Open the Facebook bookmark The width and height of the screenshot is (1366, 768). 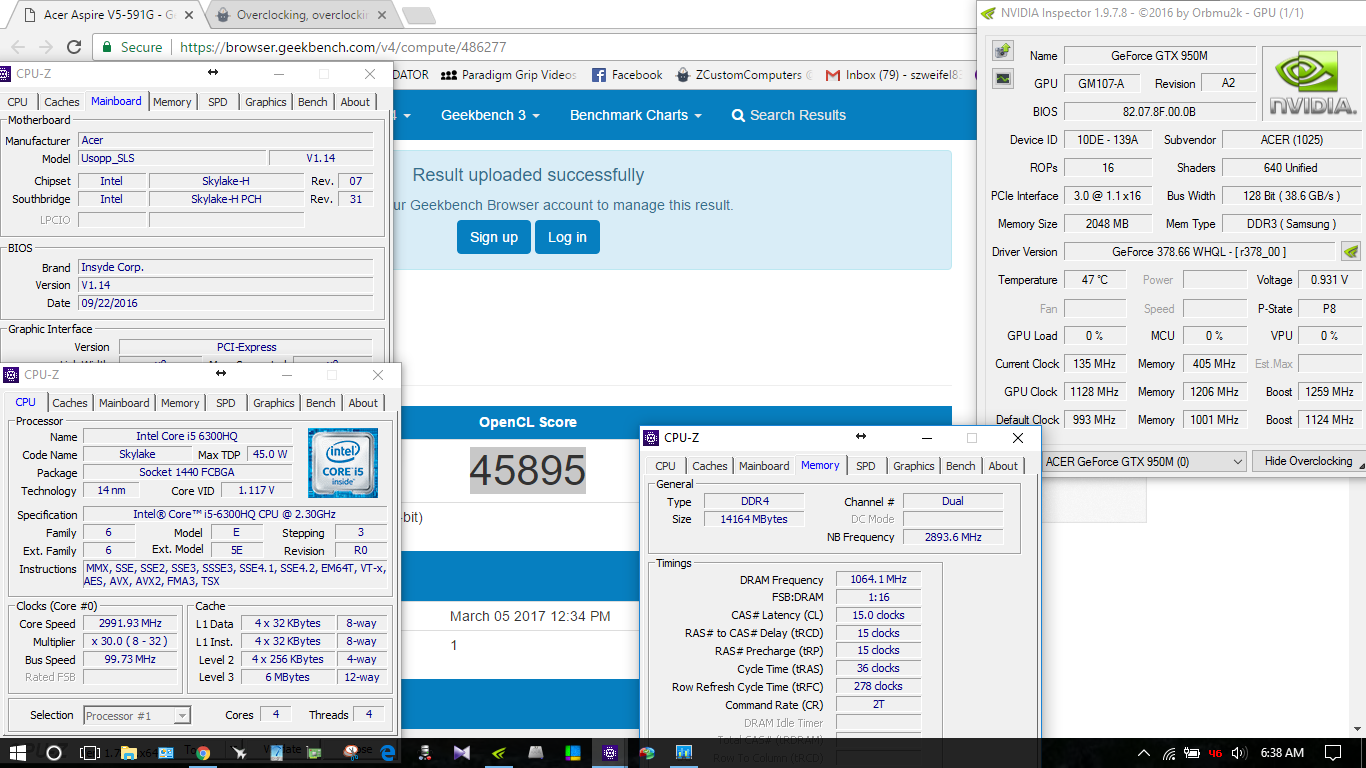(627, 75)
